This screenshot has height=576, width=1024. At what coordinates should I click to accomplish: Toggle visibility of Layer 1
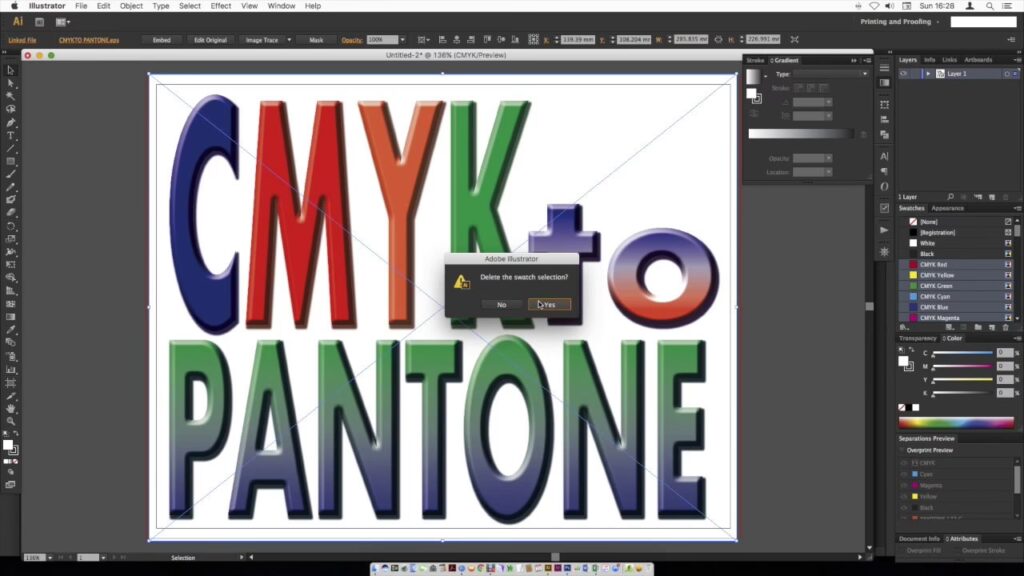click(904, 74)
